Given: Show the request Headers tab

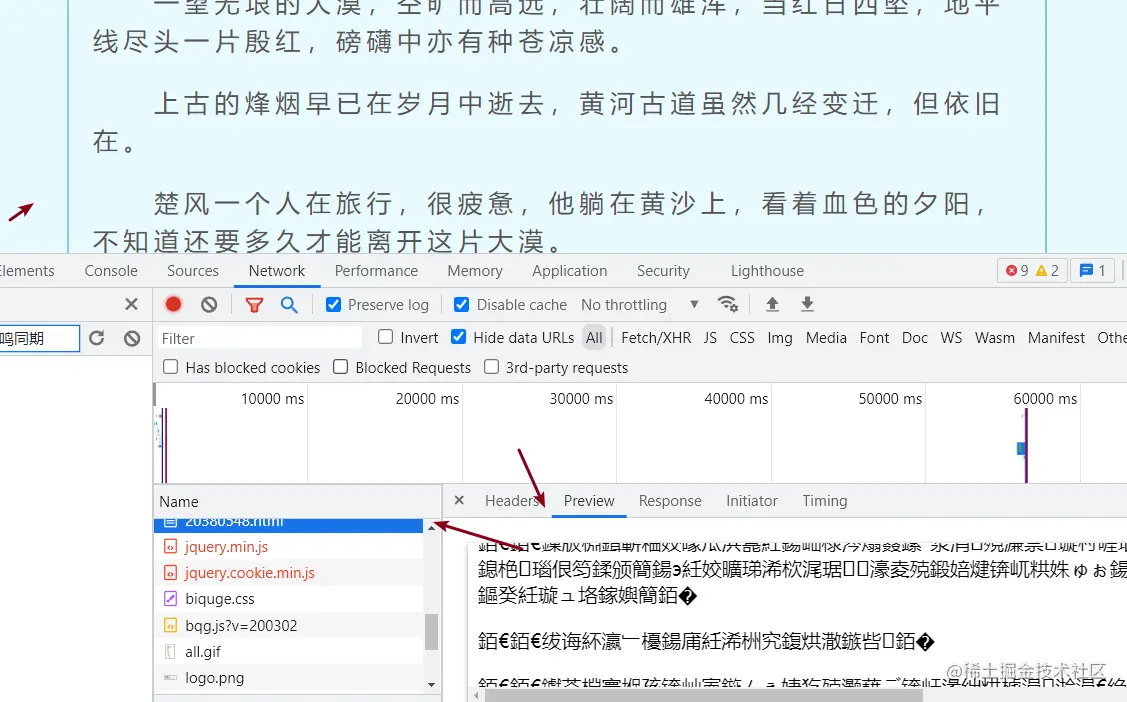Looking at the screenshot, I should point(512,501).
